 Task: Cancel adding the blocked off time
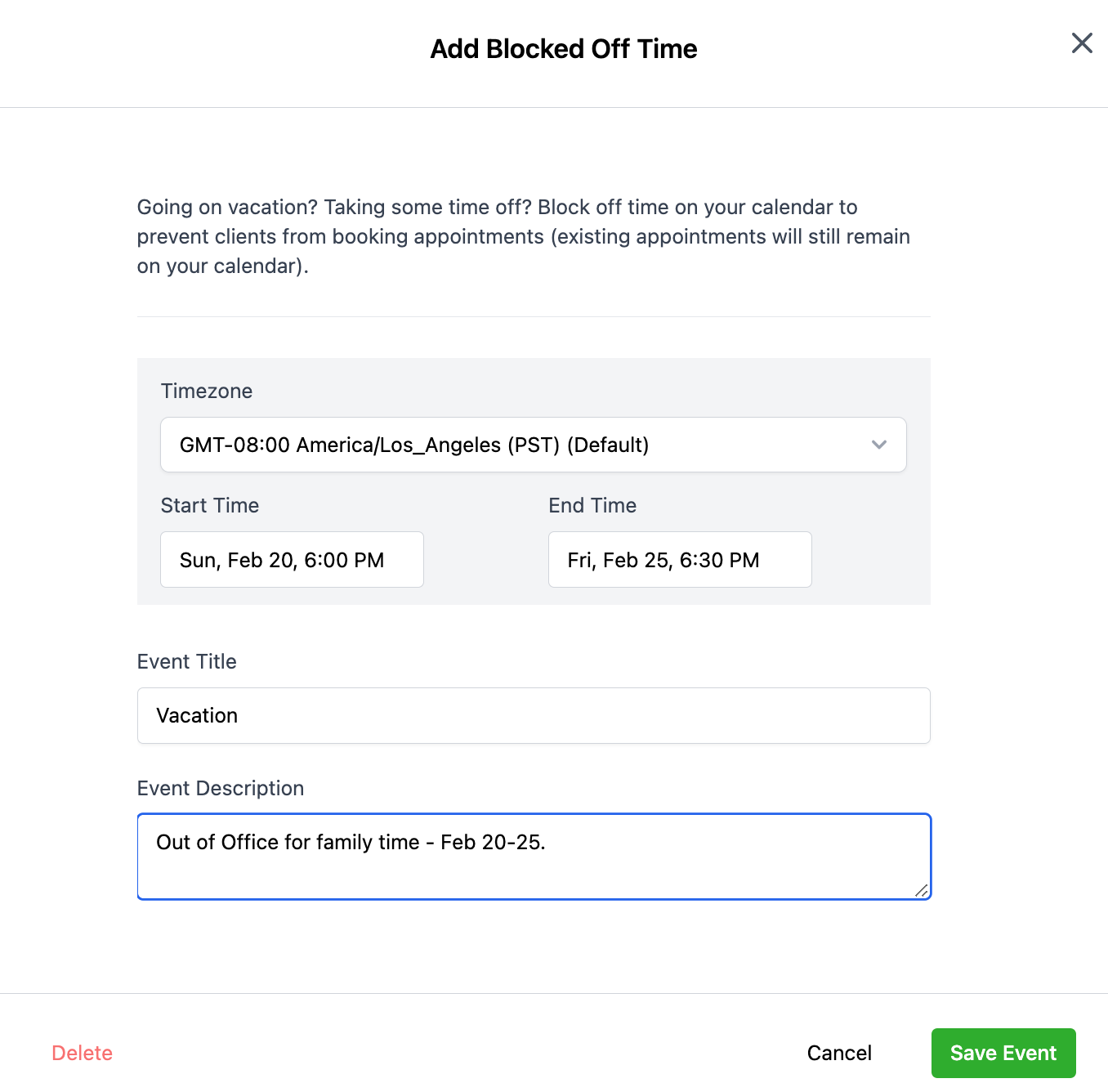click(839, 1053)
